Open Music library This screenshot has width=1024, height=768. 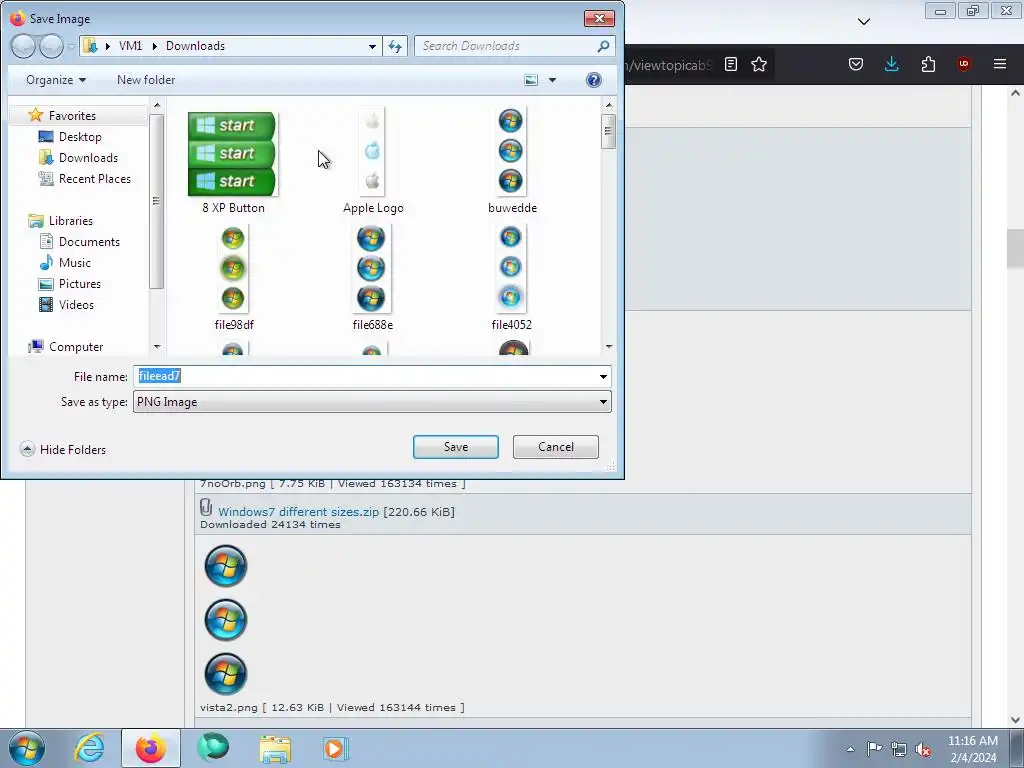click(74, 263)
